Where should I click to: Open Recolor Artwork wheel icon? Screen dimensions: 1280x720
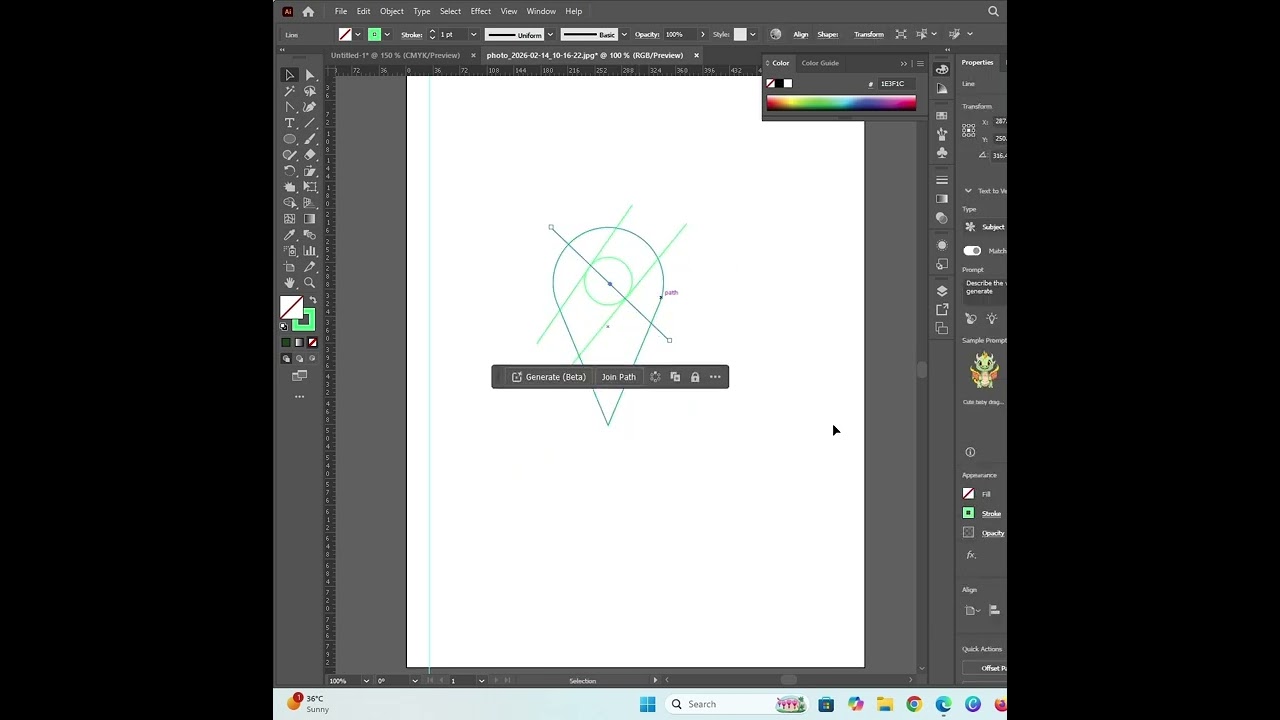click(x=775, y=34)
